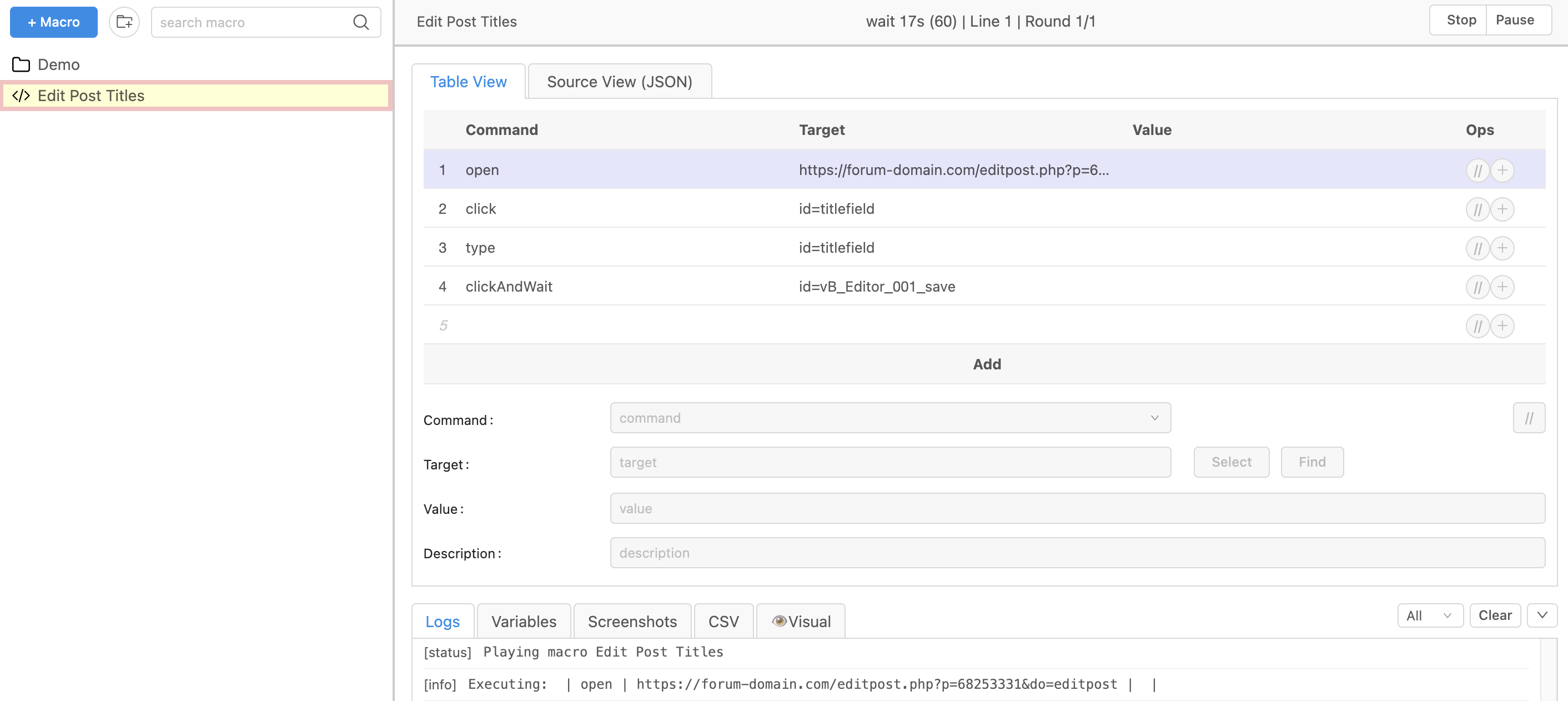Screen dimensions: 1568x701
Task: Click the id=vB_Editor_001_save target cell
Action: 877,287
